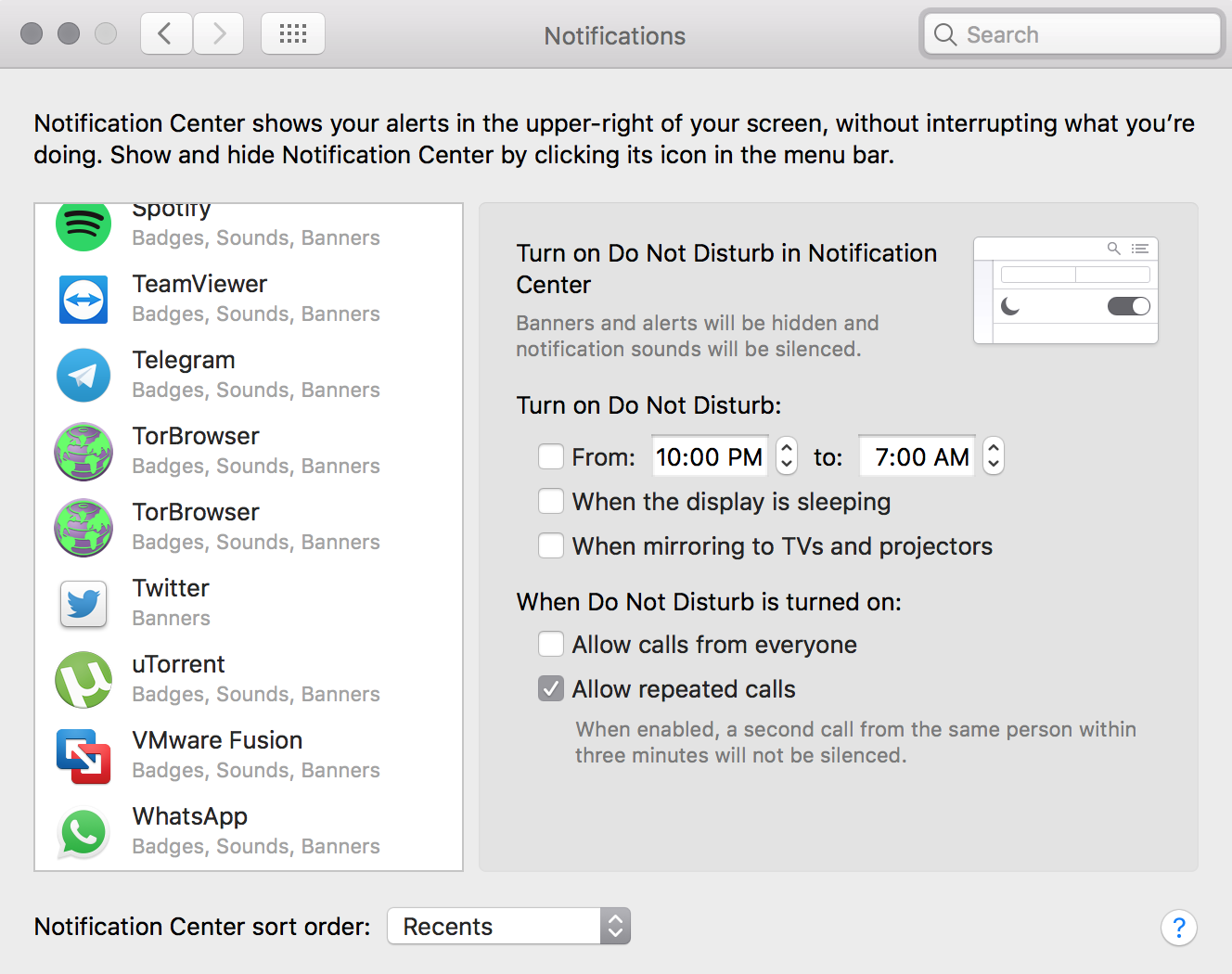Open help with the question mark button

click(1179, 928)
